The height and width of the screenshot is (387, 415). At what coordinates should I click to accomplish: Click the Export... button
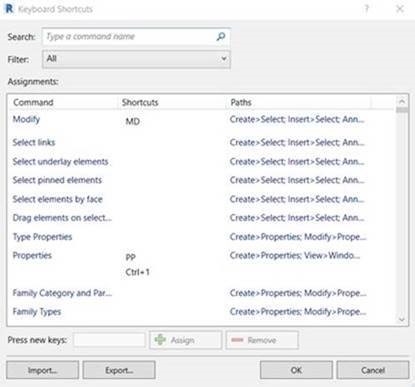coord(119,370)
